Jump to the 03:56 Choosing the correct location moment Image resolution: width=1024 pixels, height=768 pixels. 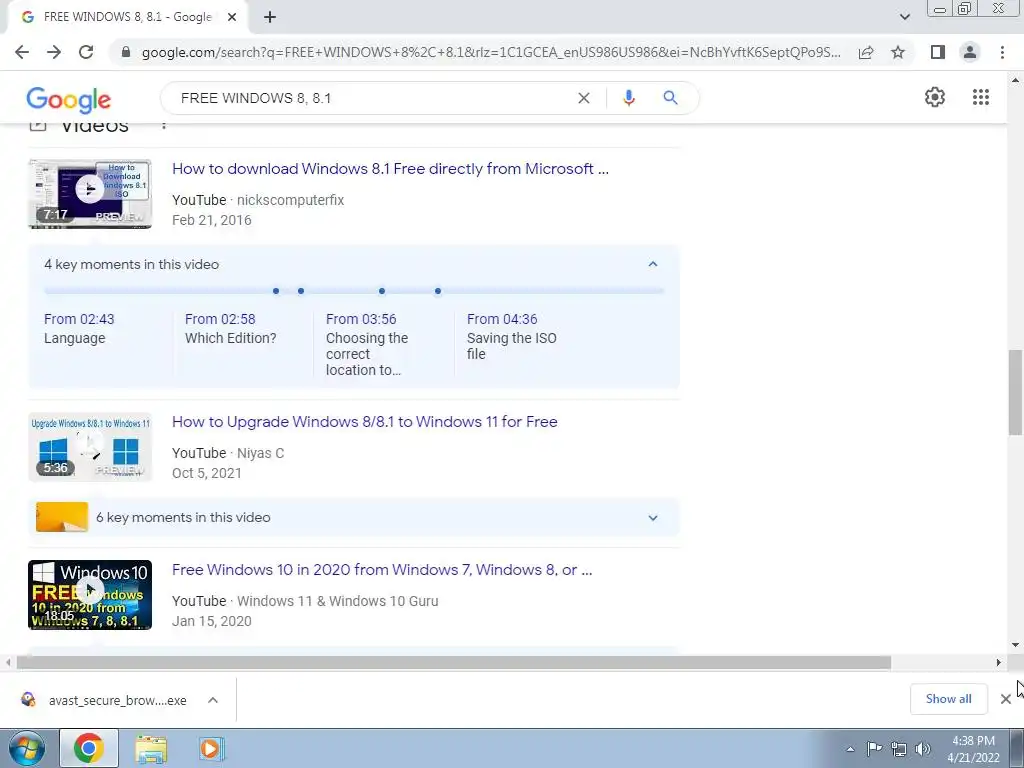tap(367, 344)
